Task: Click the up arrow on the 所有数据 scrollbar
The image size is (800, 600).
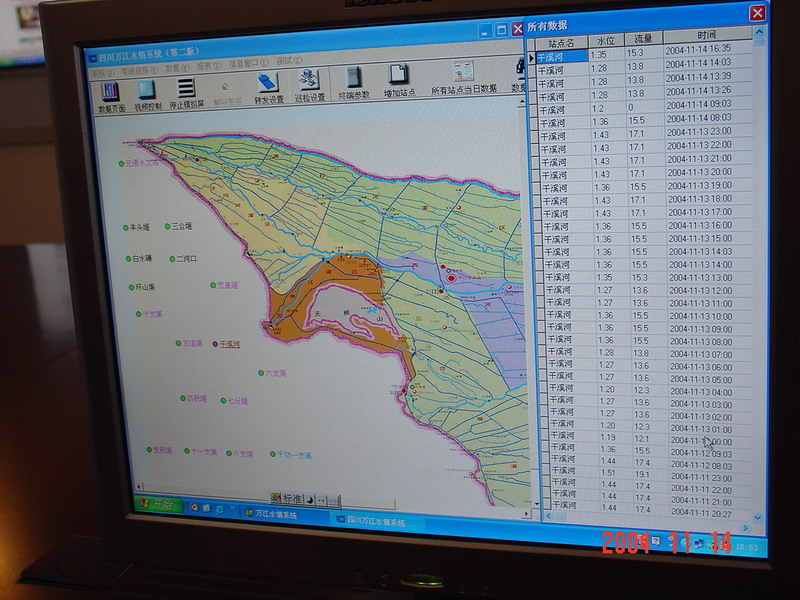Action: (x=759, y=32)
